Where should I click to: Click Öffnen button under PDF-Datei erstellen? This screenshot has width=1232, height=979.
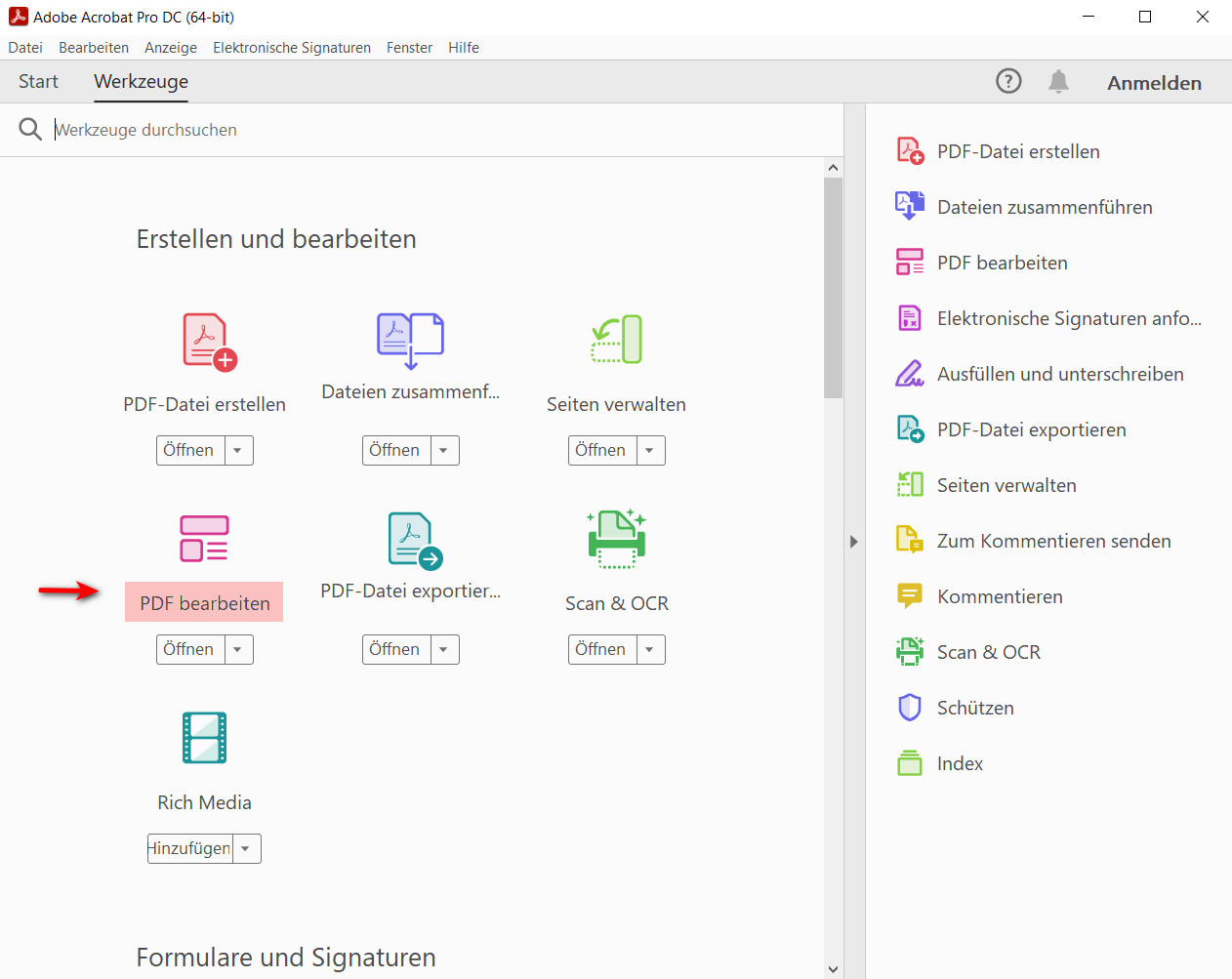coord(190,450)
